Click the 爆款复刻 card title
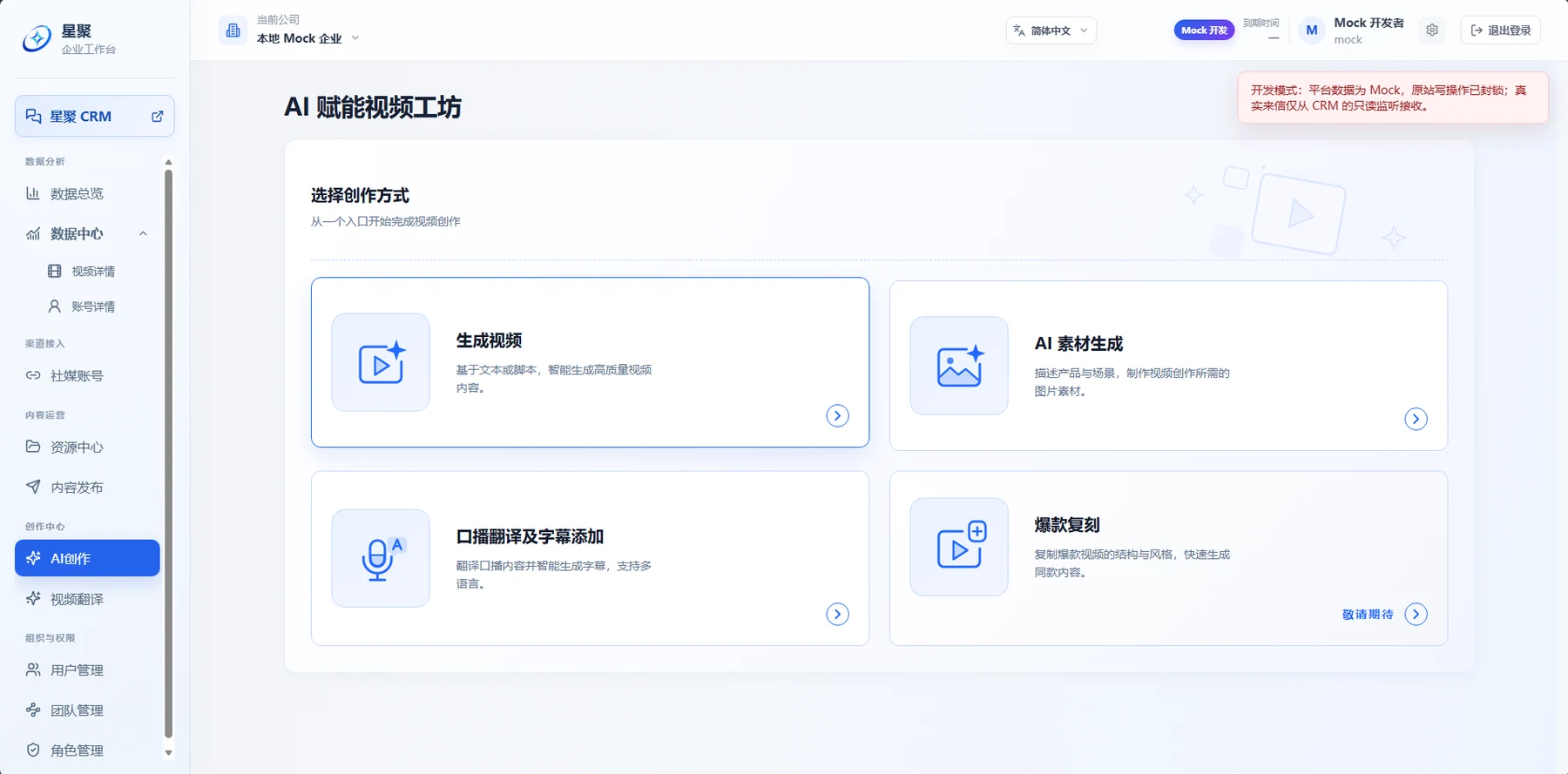This screenshot has height=774, width=1568. pyautogui.click(x=1067, y=526)
